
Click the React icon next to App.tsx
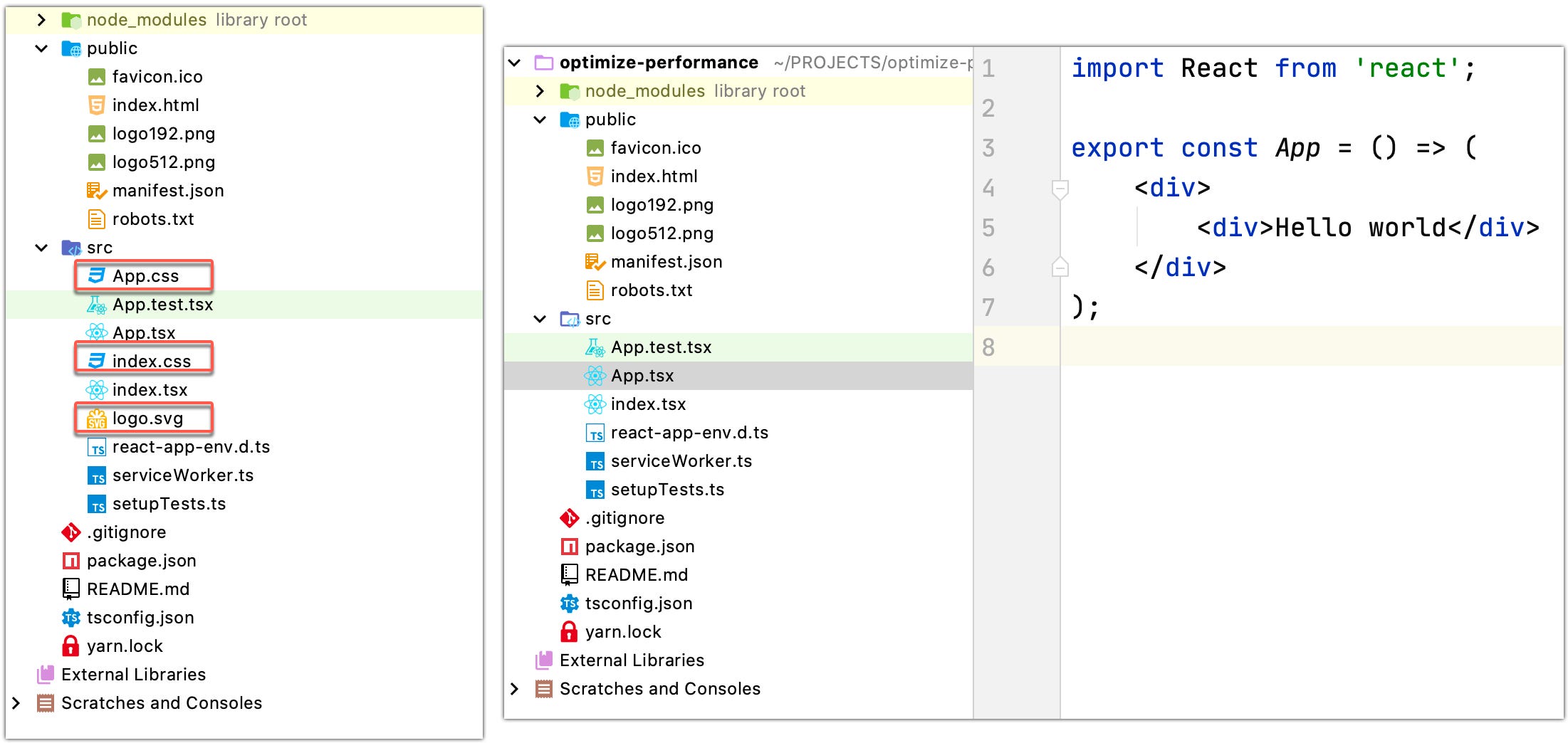[x=95, y=332]
